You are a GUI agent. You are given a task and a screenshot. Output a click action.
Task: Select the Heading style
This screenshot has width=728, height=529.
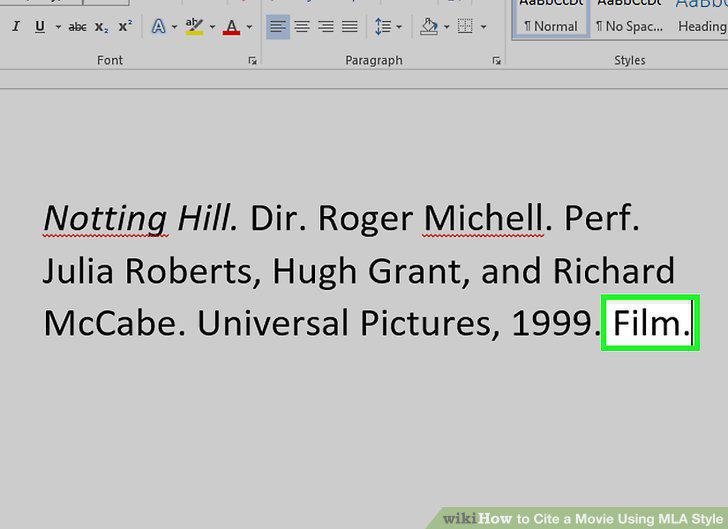[x=701, y=19]
